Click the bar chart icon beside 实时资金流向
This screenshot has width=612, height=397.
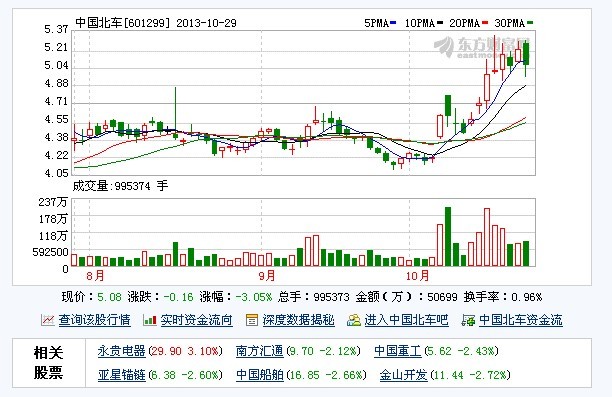[150, 320]
